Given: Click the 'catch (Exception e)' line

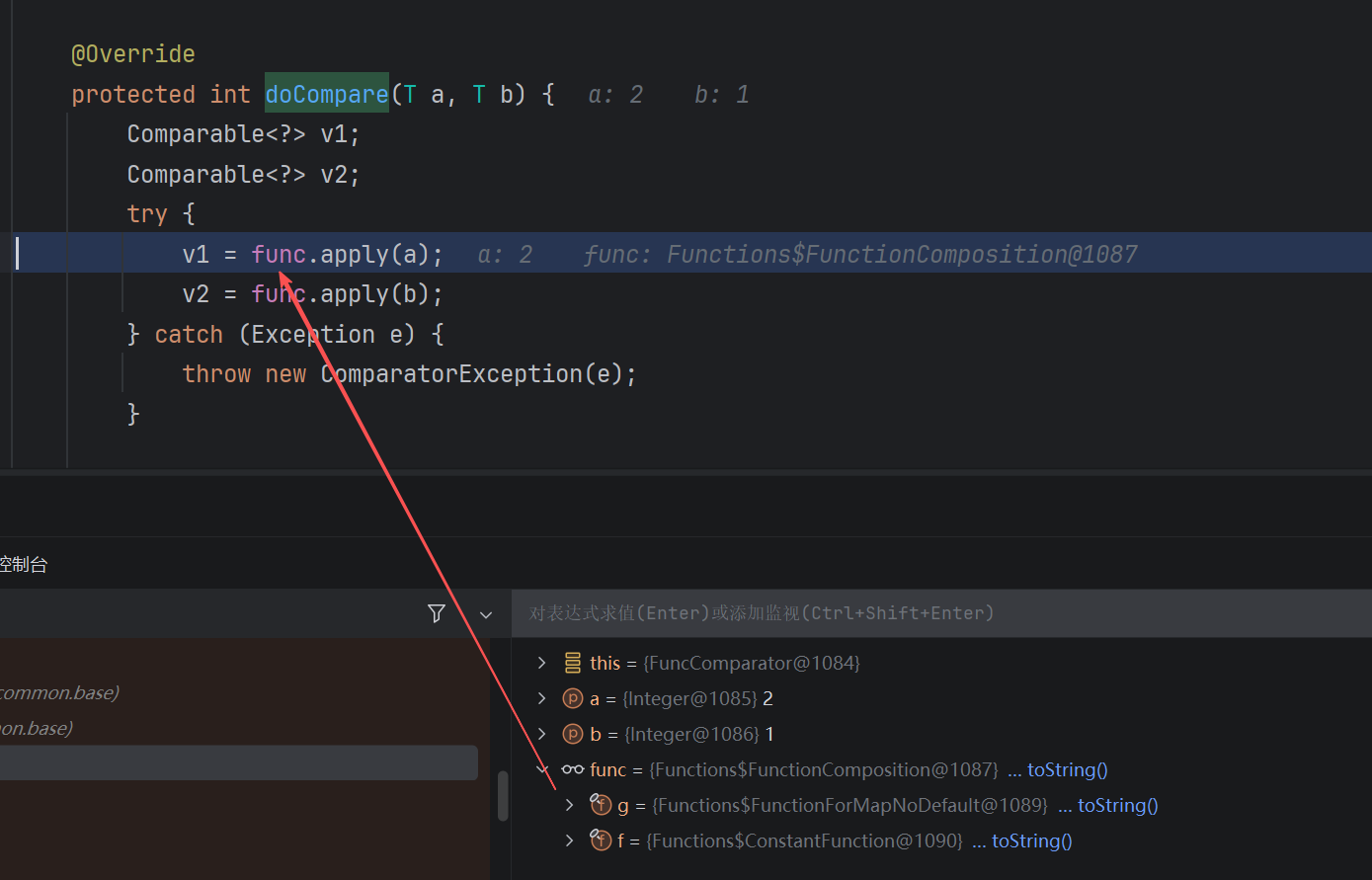Looking at the screenshot, I should click(285, 335).
